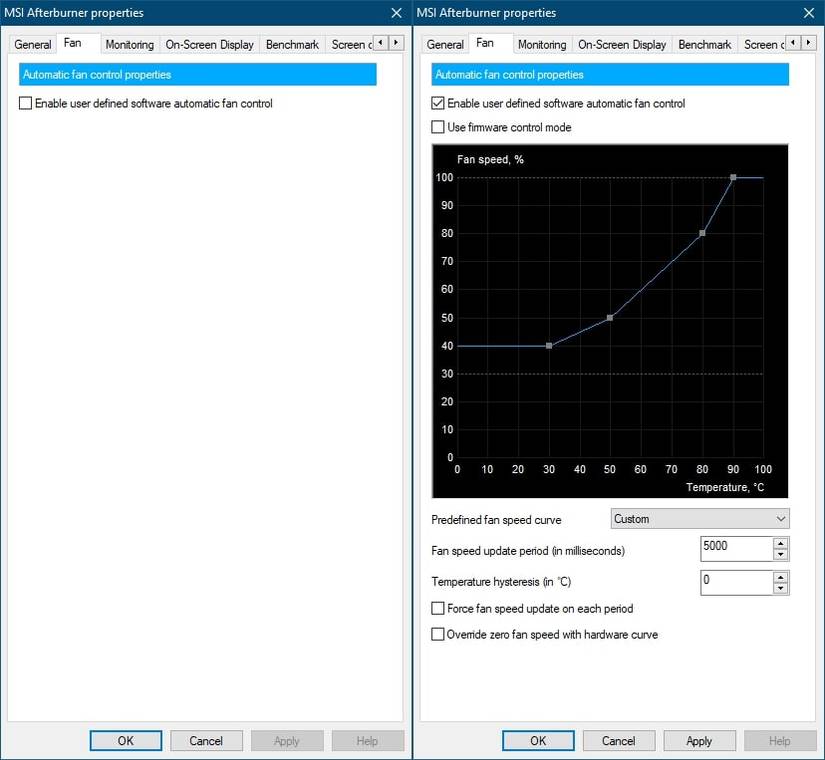Decrease temperature hysteresis with down stepper
This screenshot has height=760, width=825.
781,587
